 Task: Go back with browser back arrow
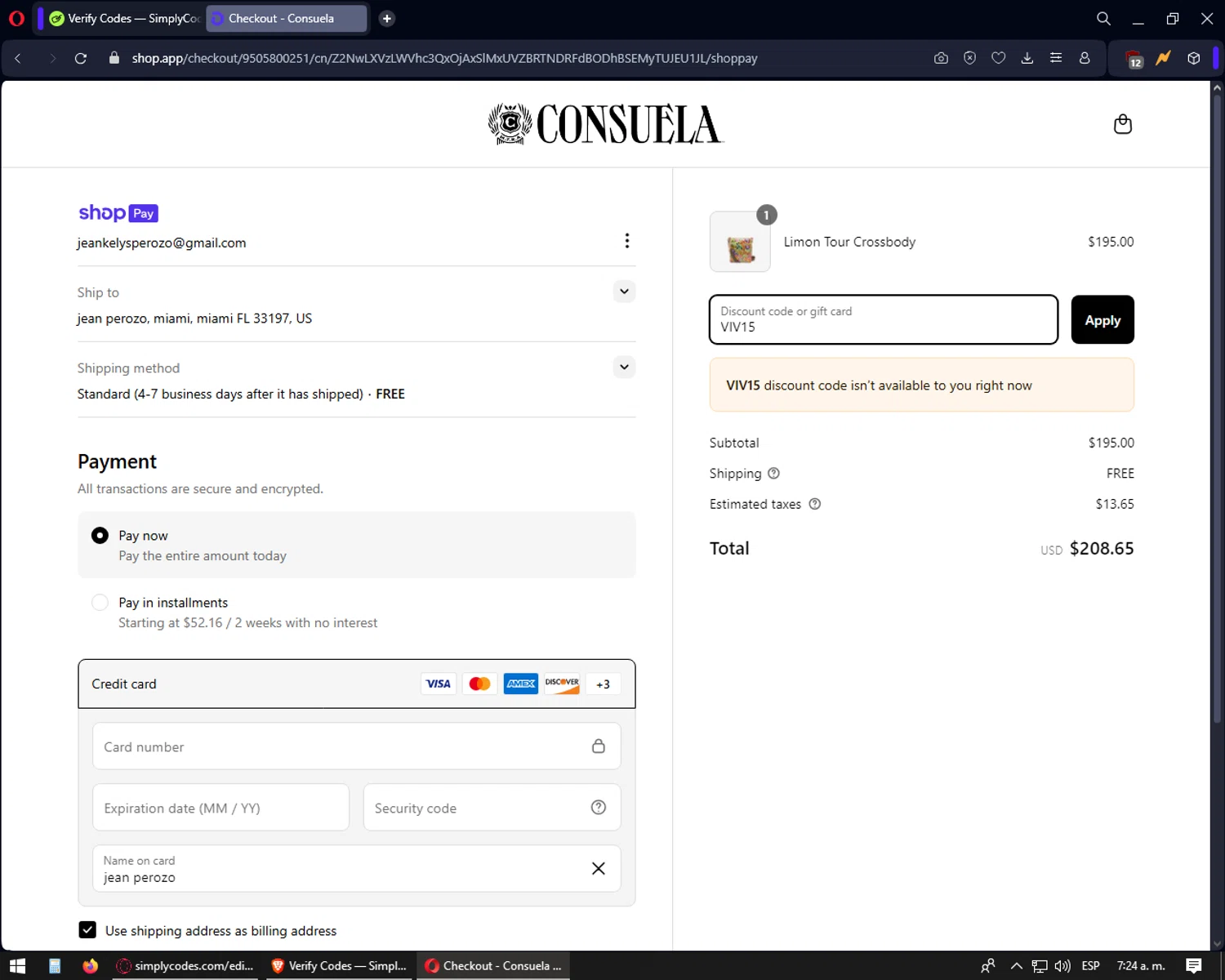pos(18,58)
